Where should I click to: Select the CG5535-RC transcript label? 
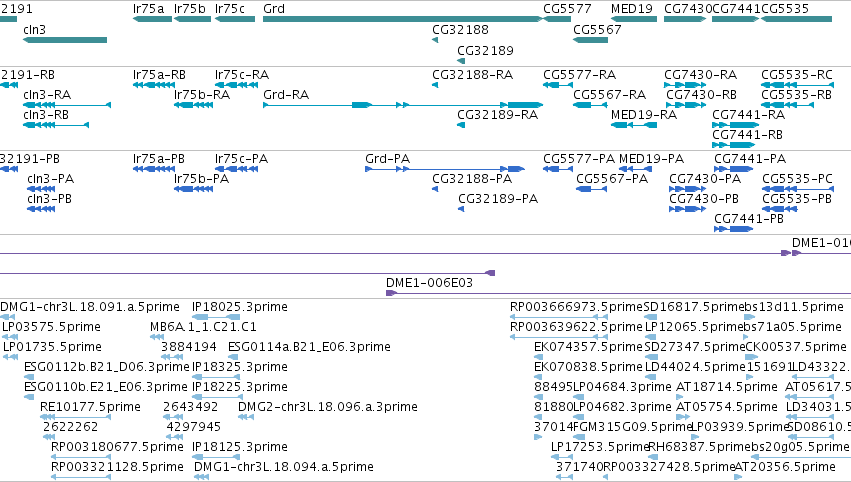(x=797, y=75)
